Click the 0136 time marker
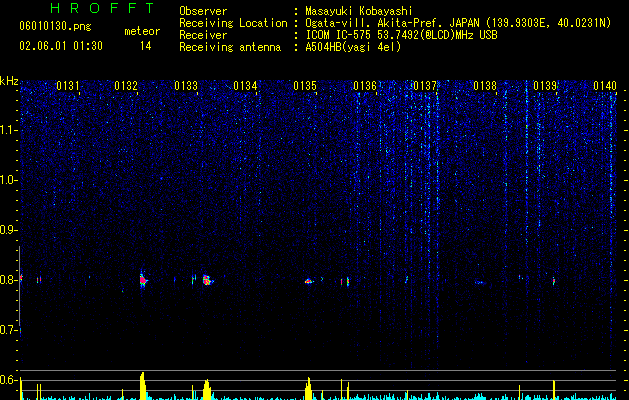629x400 pixels. [x=365, y=86]
